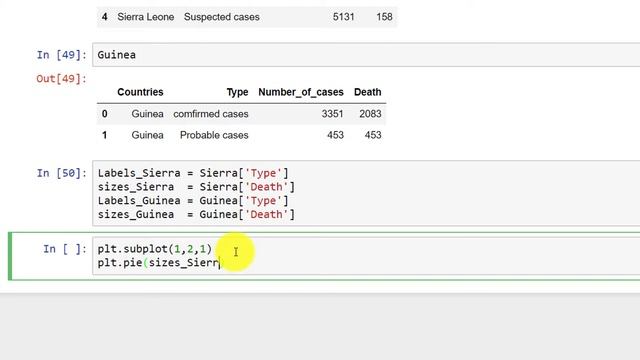
Task: Click the In [50] labels code cell
Action: [x=366, y=193]
